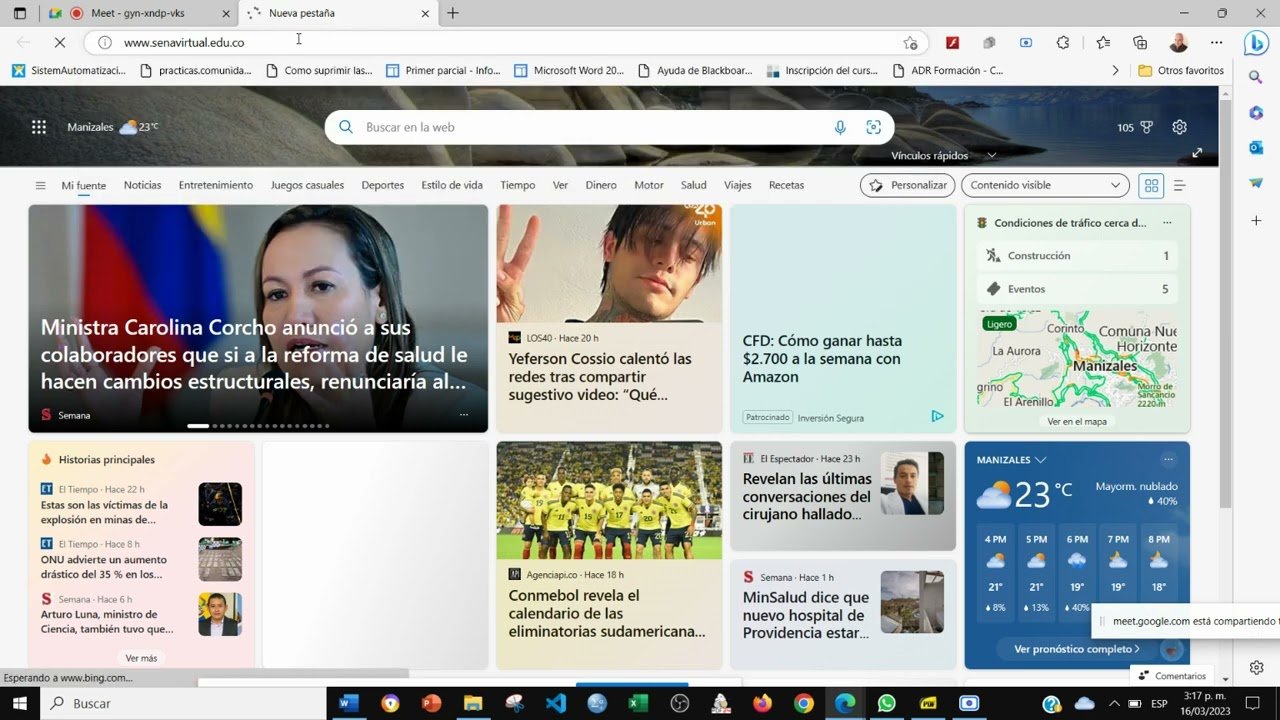Expand Manizales location chevron in weather card
Image resolution: width=1280 pixels, height=720 pixels.
[x=1041, y=460]
